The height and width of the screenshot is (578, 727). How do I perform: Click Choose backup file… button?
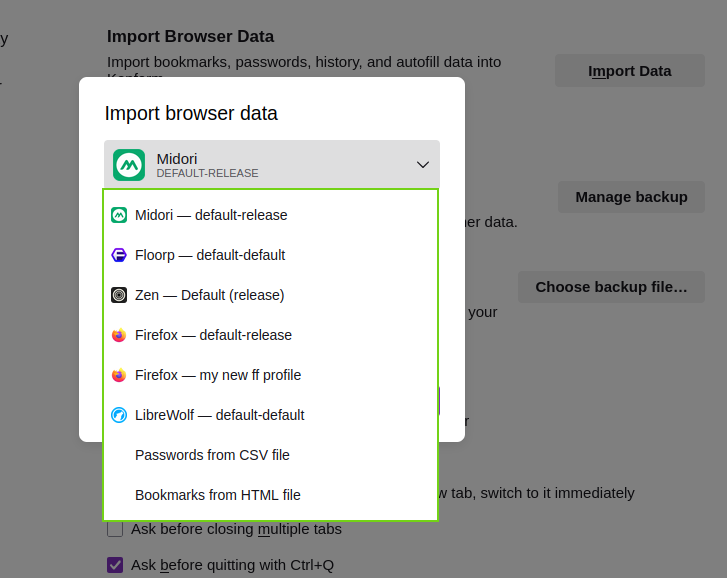[x=611, y=287]
